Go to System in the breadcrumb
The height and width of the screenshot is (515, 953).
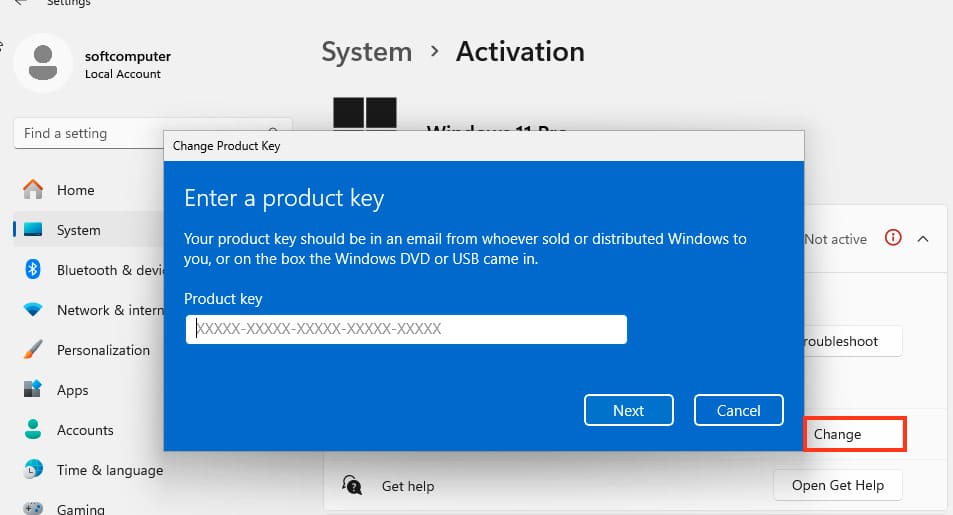coord(366,52)
